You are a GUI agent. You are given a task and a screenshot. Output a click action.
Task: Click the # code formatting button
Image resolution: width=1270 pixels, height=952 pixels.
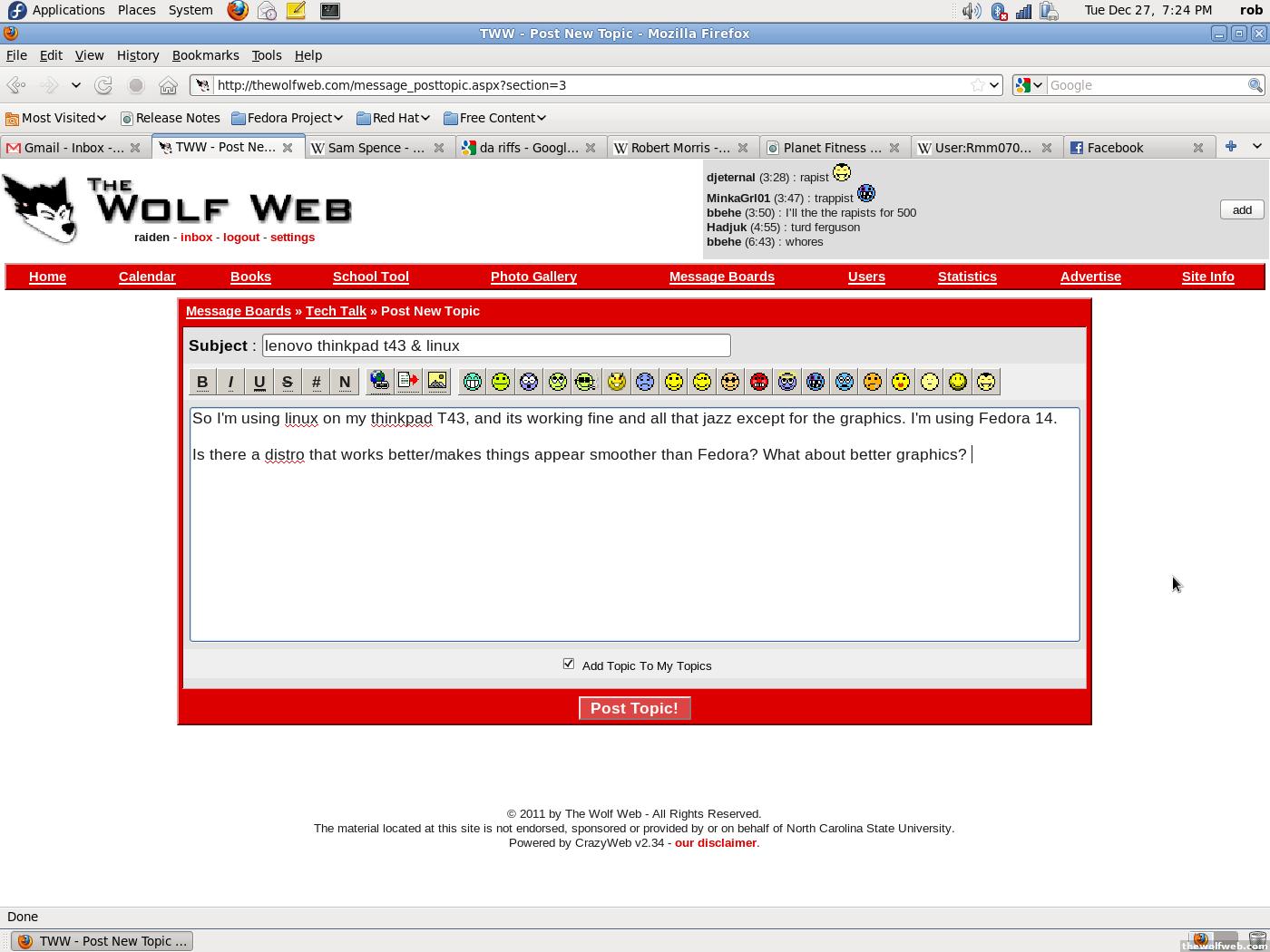pyautogui.click(x=316, y=382)
